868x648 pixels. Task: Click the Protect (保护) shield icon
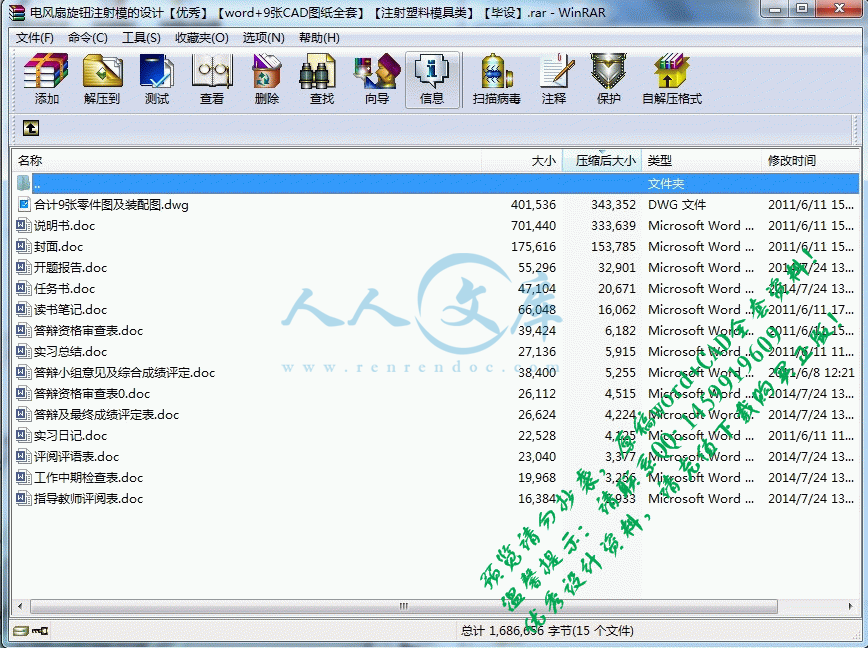point(608,79)
